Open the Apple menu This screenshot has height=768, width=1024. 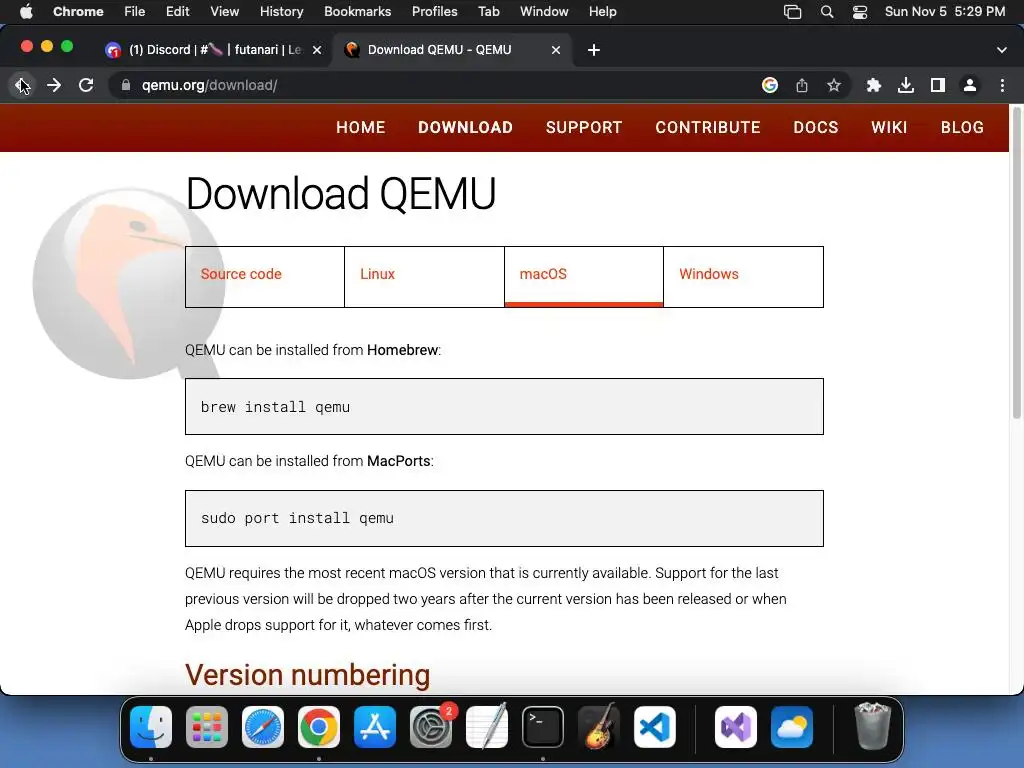click(26, 12)
